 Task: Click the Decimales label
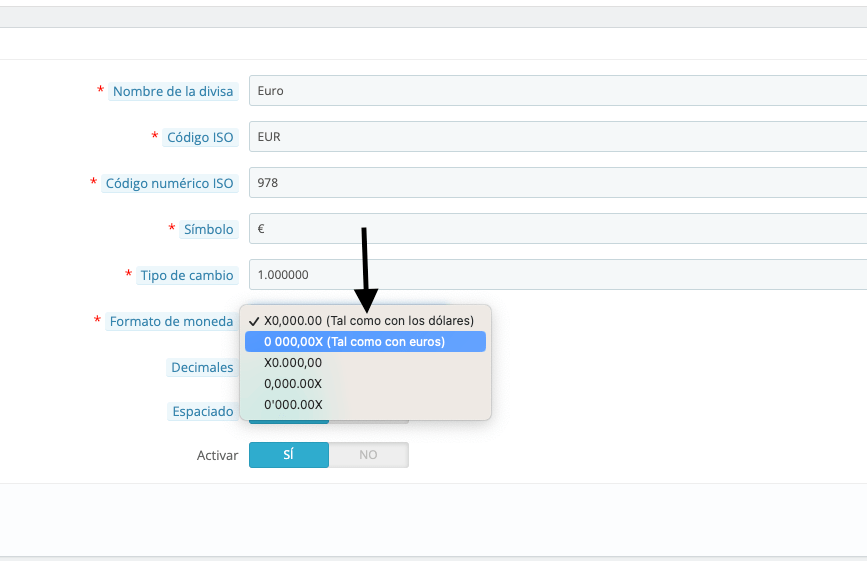tap(202, 368)
